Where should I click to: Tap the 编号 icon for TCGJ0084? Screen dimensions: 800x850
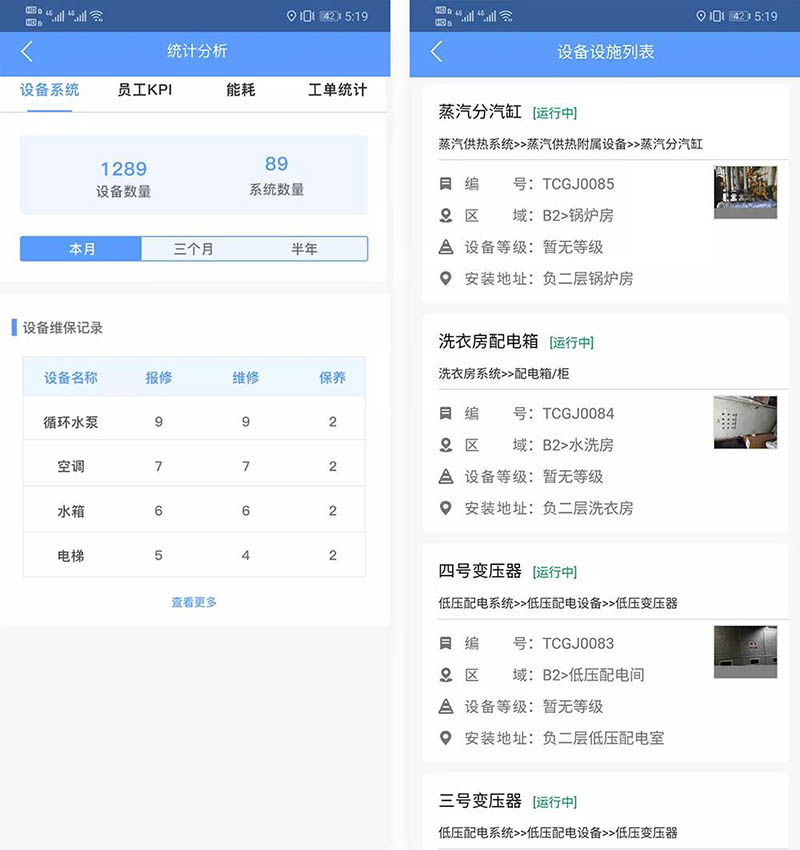pyautogui.click(x=446, y=414)
